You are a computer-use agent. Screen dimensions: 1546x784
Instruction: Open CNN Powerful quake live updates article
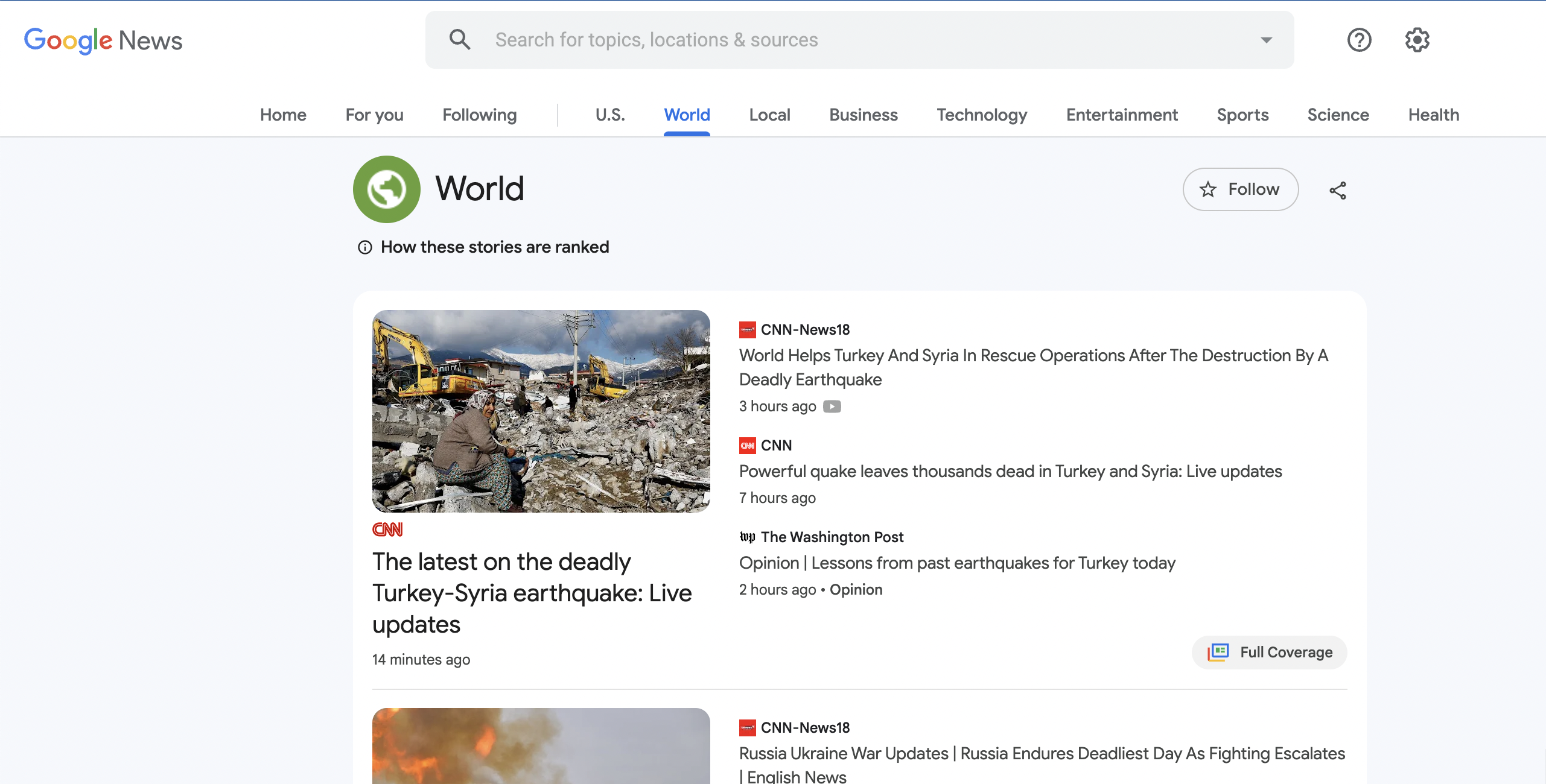click(1010, 471)
